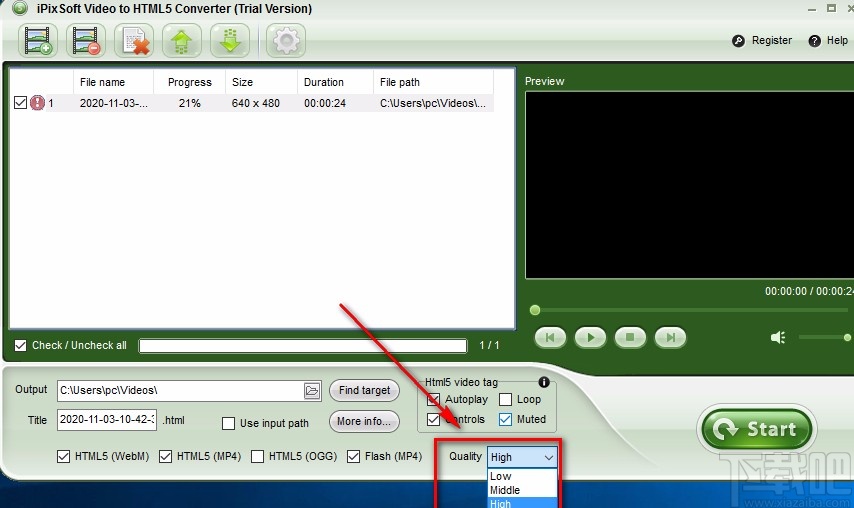Image resolution: width=854 pixels, height=508 pixels.
Task: Maximize the iPixSoft converter window
Action: [x=831, y=8]
